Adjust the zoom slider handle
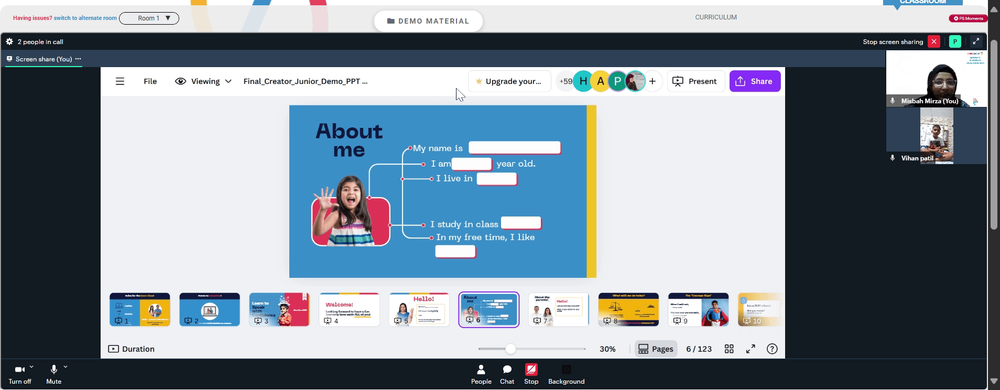Screen dimensions: 1000x390 [x=510, y=349]
